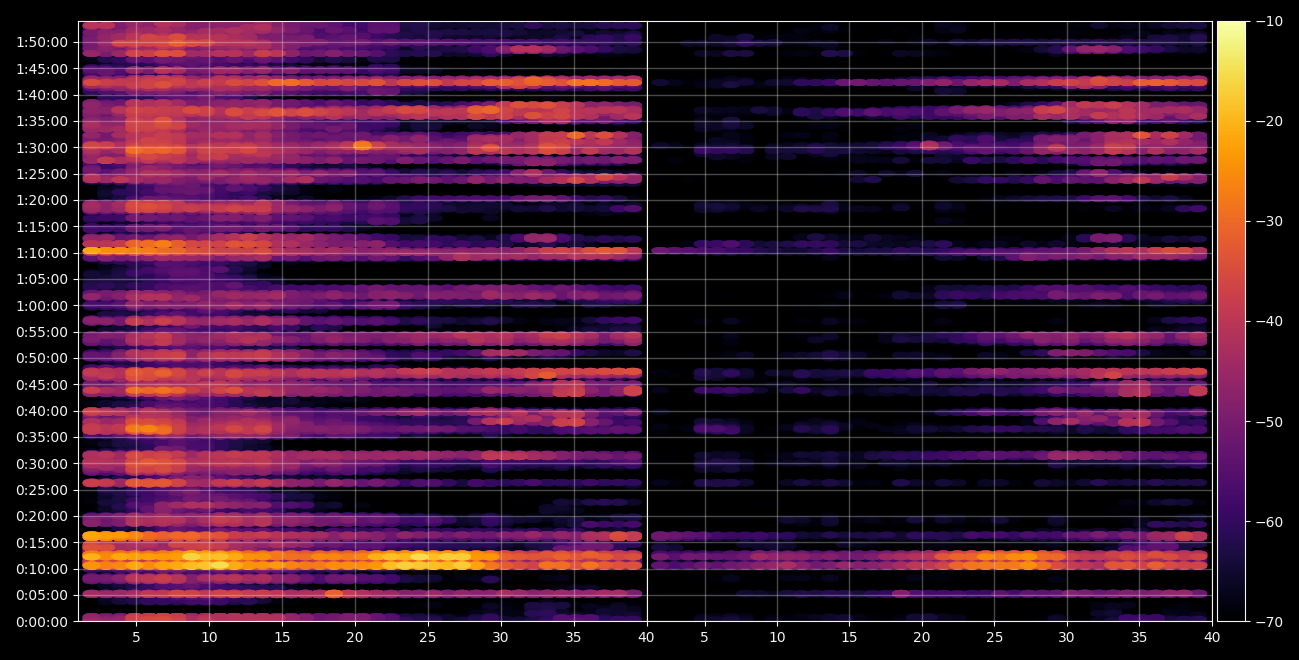1299x660 pixels.
Task: Click the -20 colorbar tick label
Action: click(x=1269, y=121)
